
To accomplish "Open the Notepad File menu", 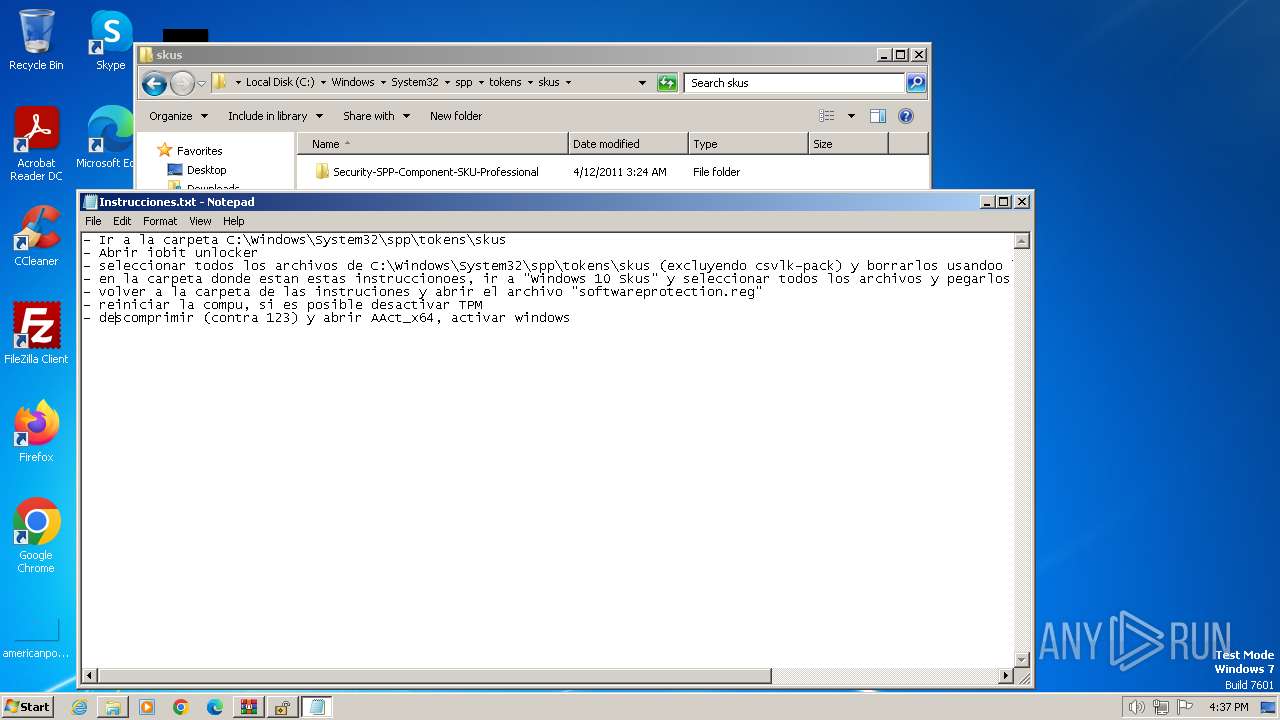I will (x=93, y=221).
